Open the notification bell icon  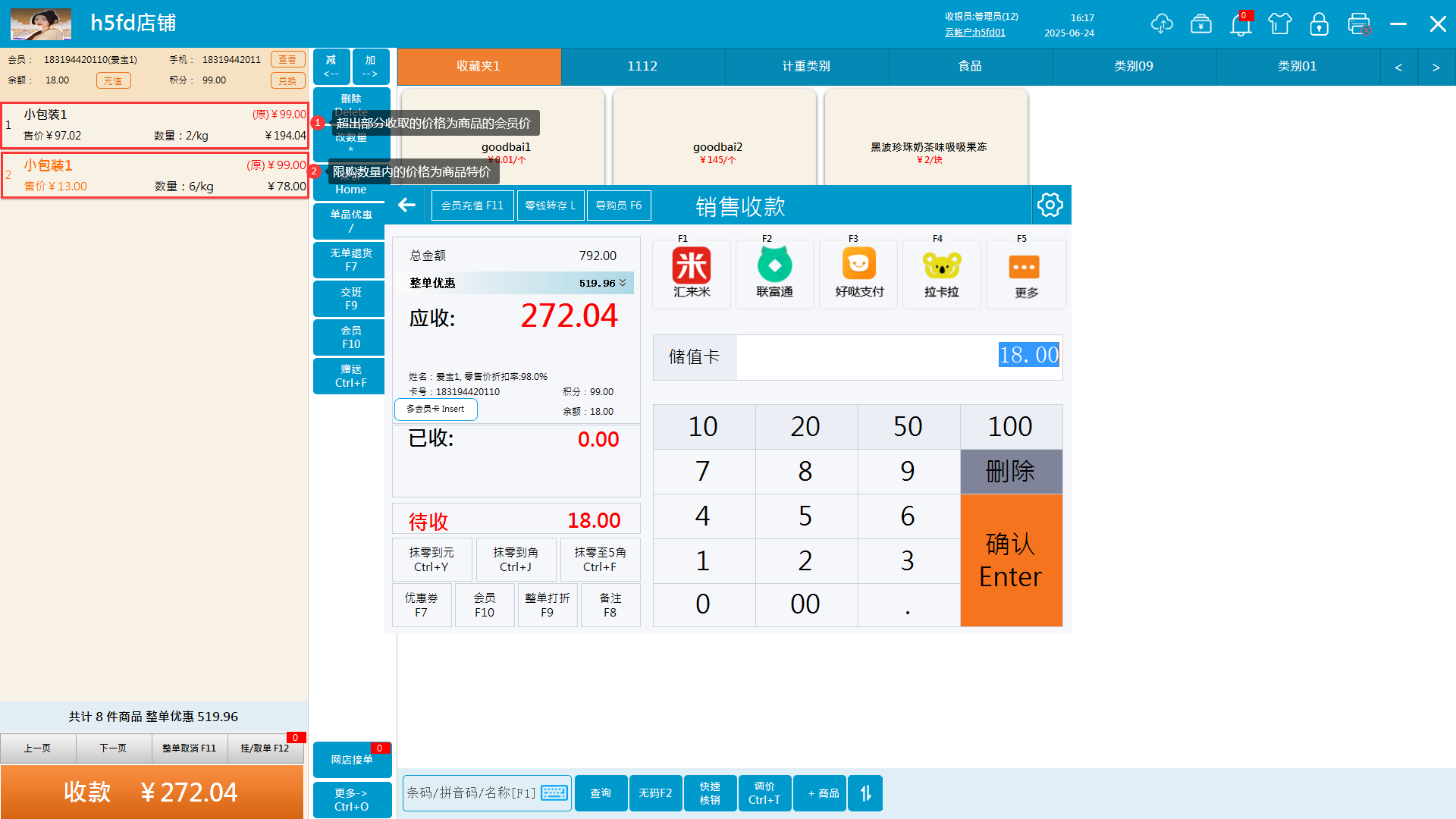coord(1241,24)
